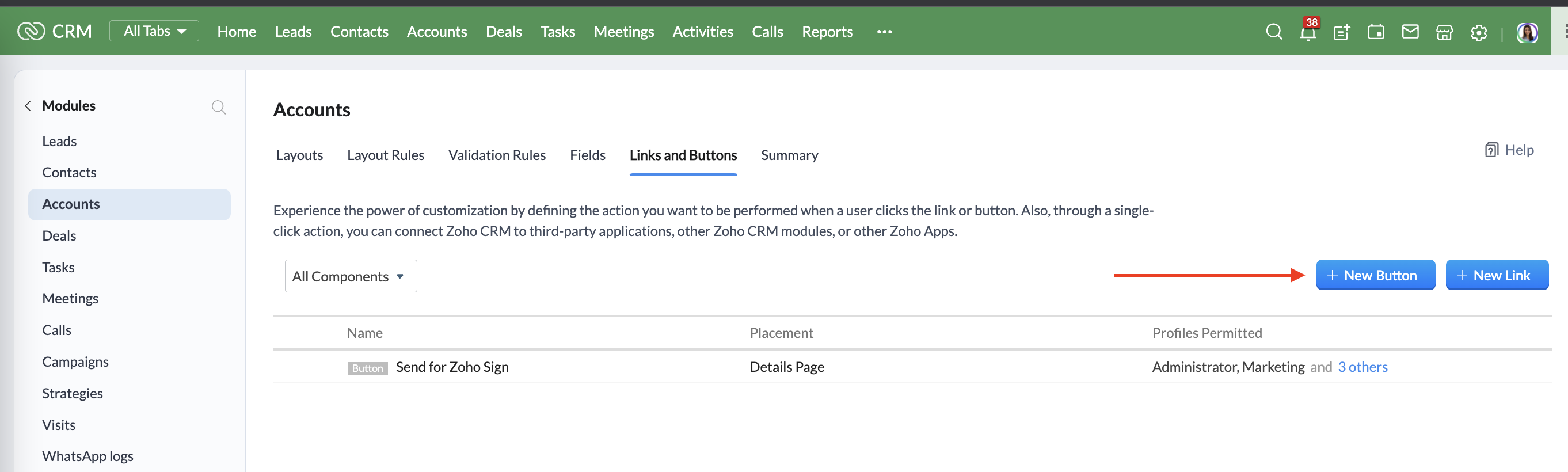Select Strategies in Modules sidebar
This screenshot has height=472, width=1568.
coord(72,394)
